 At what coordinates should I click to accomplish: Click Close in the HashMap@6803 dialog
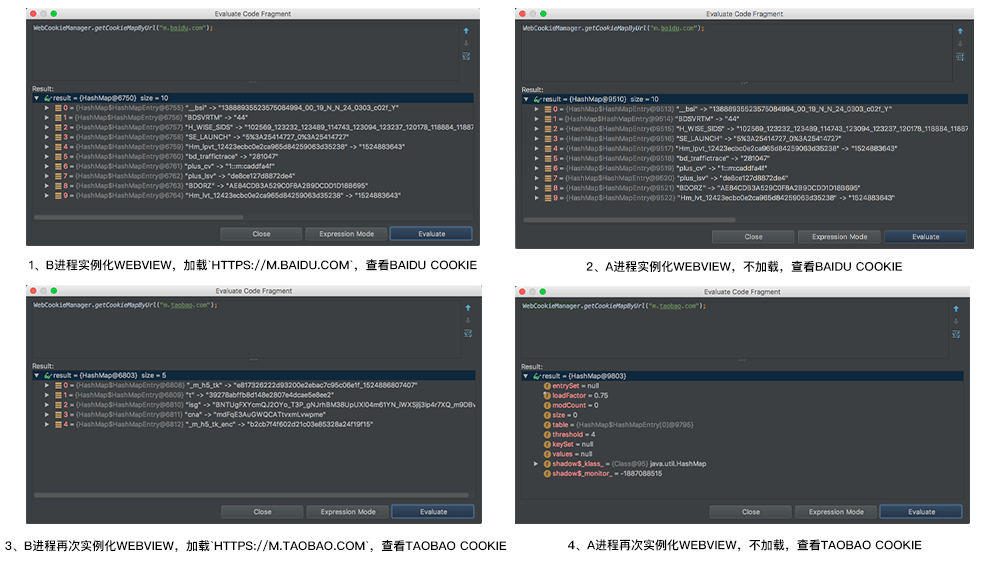tap(262, 512)
